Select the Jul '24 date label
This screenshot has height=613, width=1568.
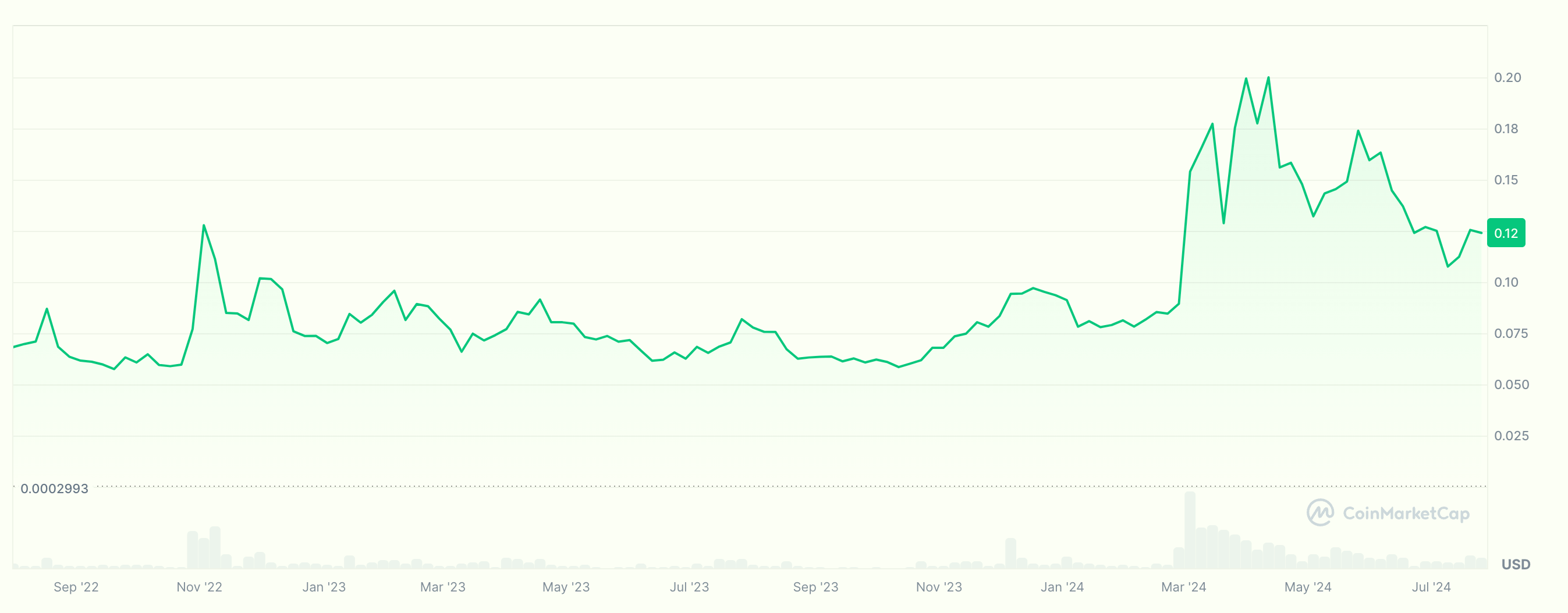tap(1431, 587)
